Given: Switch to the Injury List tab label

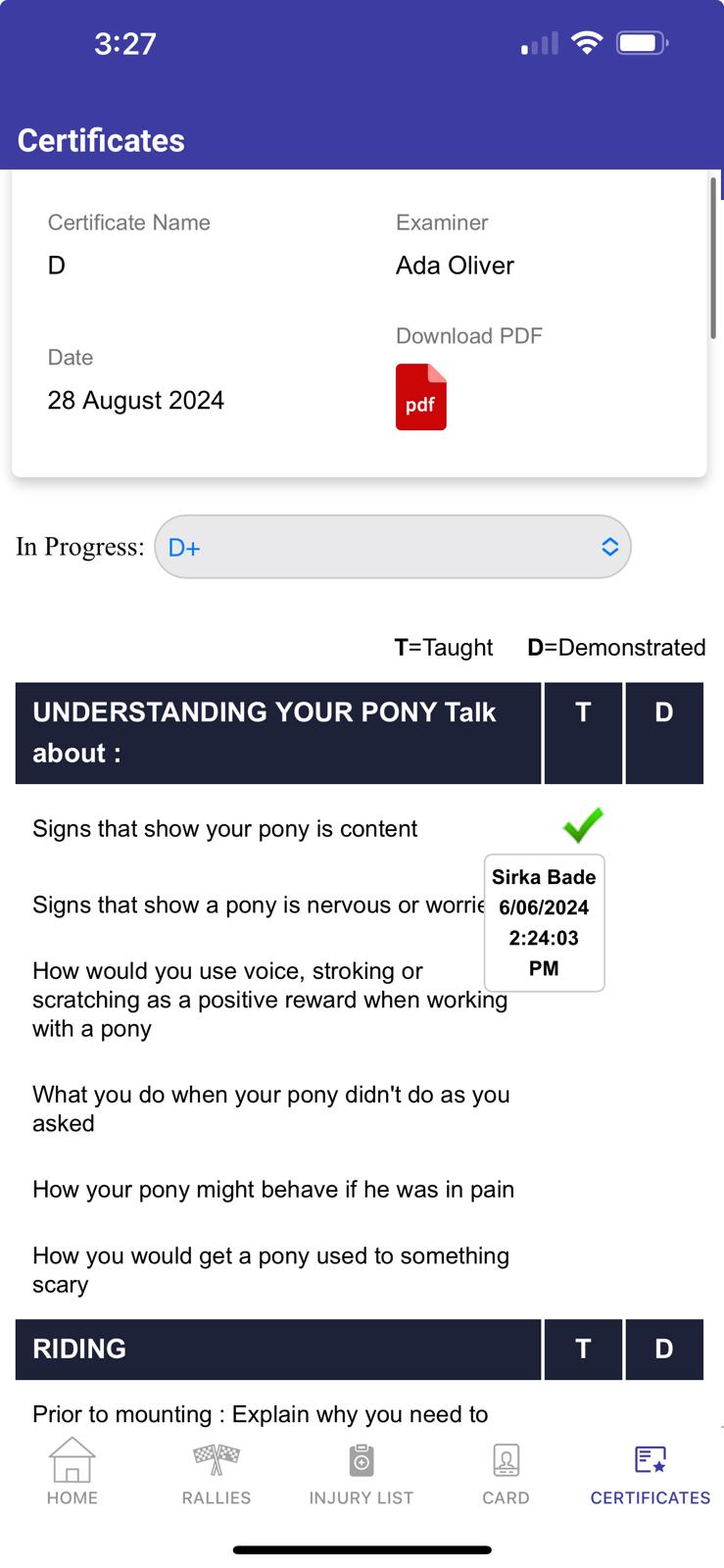Looking at the screenshot, I should click(x=362, y=1497).
